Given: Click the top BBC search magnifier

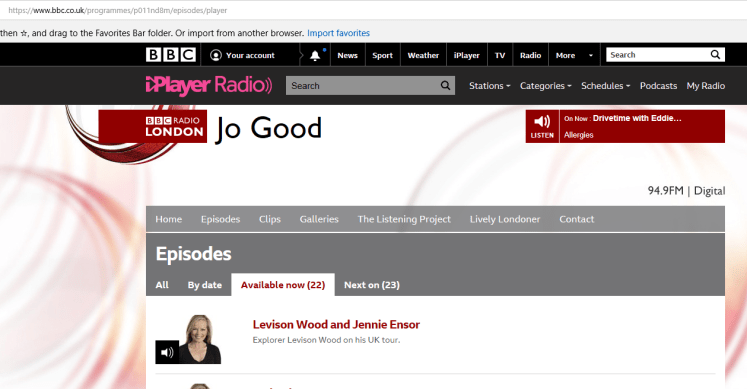Looking at the screenshot, I should click(x=715, y=55).
